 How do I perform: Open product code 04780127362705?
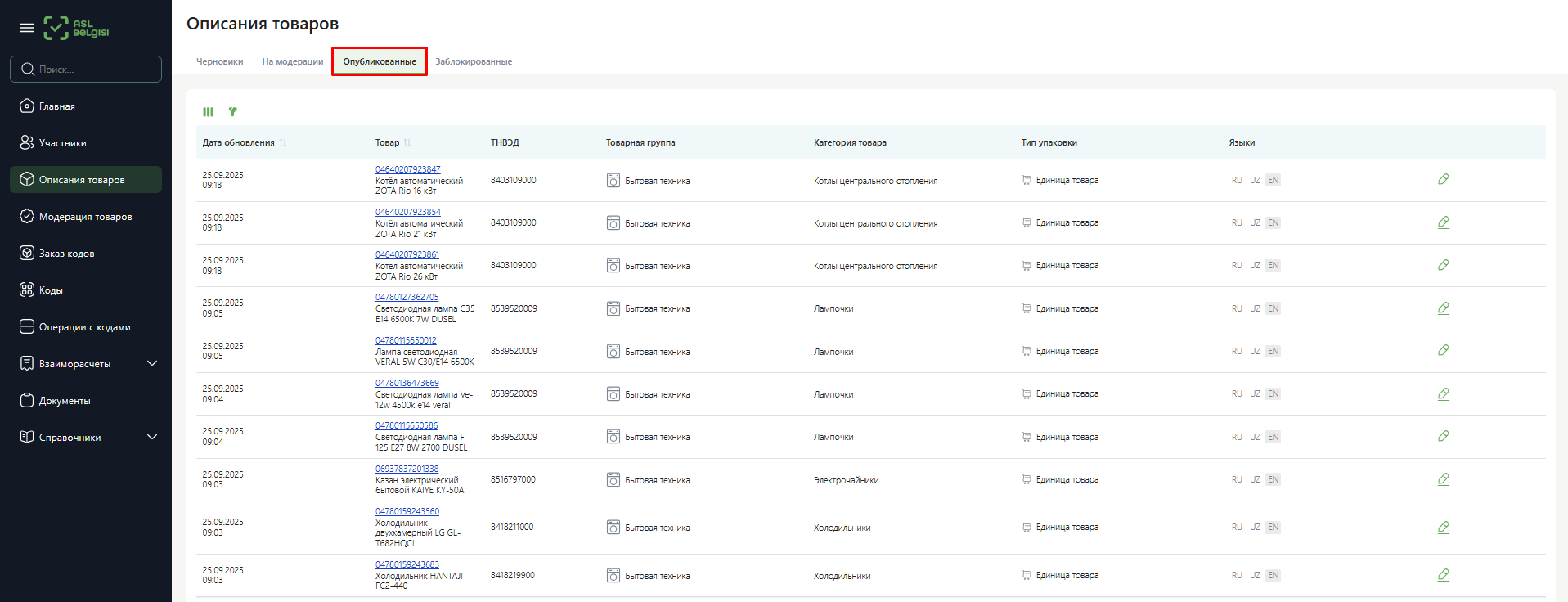point(407,297)
